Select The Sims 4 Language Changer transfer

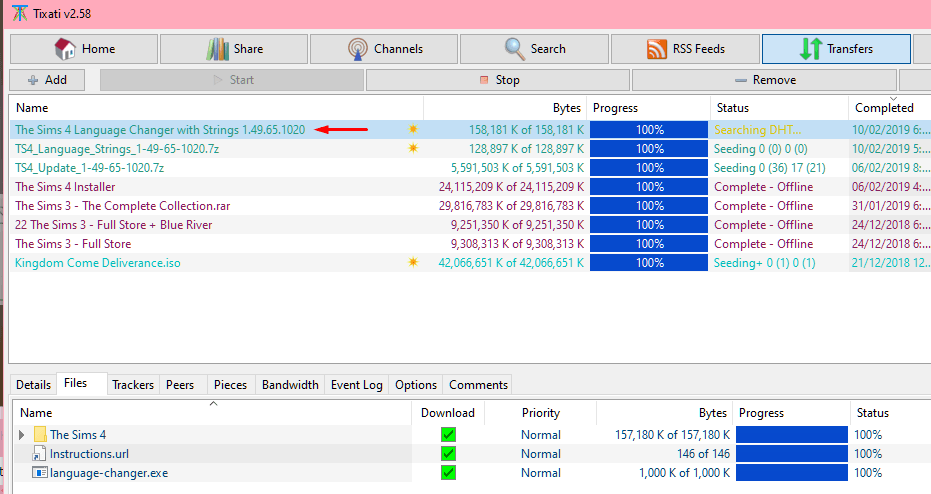tap(160, 129)
